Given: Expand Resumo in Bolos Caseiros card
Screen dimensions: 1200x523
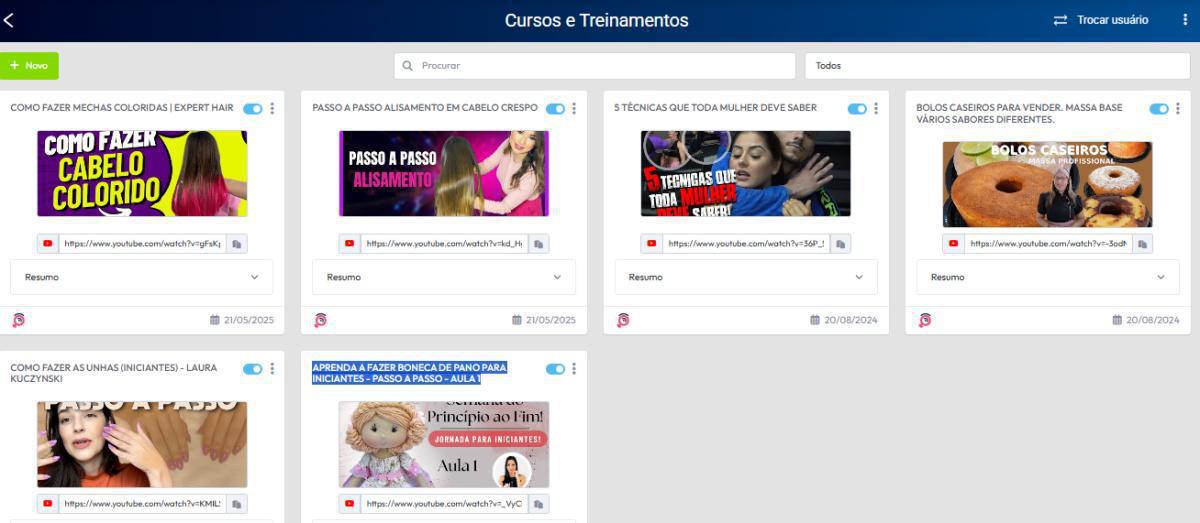Looking at the screenshot, I should 1048,277.
